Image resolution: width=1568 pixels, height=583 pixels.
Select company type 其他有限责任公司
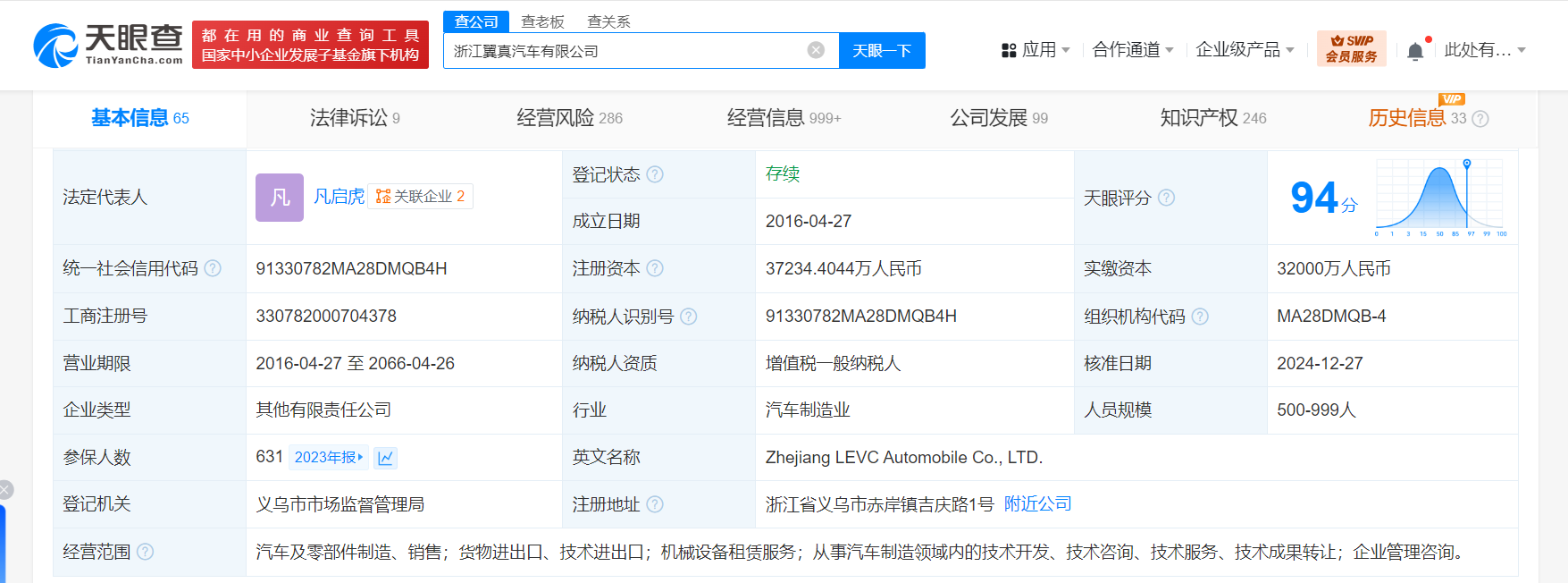pyautogui.click(x=323, y=410)
